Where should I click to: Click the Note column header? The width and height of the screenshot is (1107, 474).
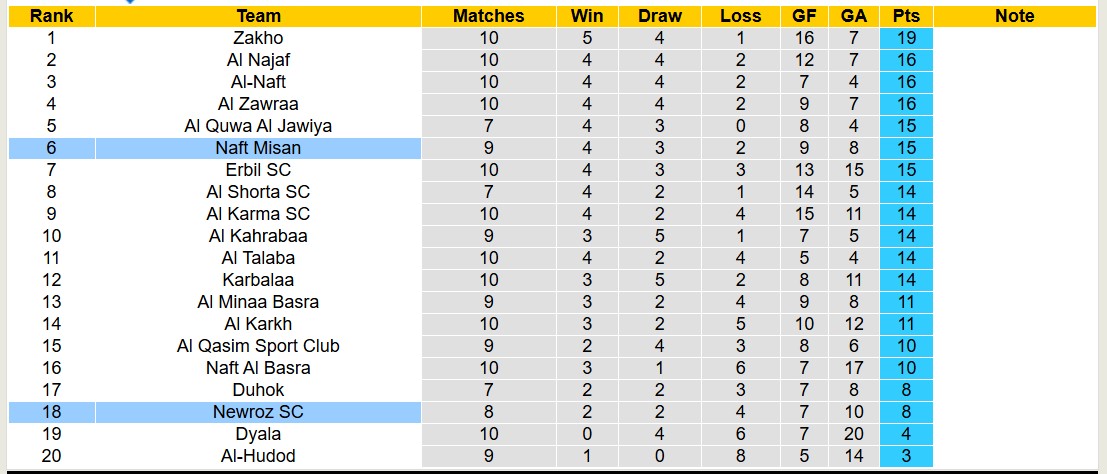pos(1015,16)
